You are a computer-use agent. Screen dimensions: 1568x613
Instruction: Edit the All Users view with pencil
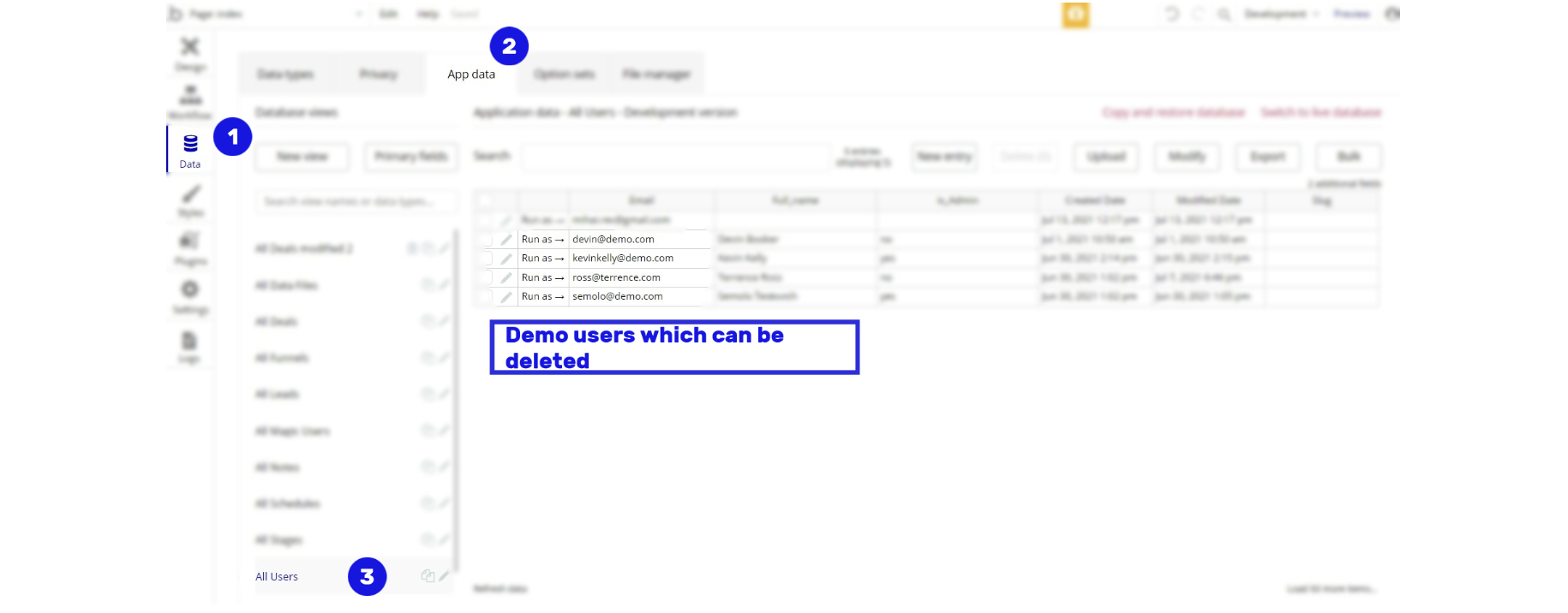tap(444, 576)
